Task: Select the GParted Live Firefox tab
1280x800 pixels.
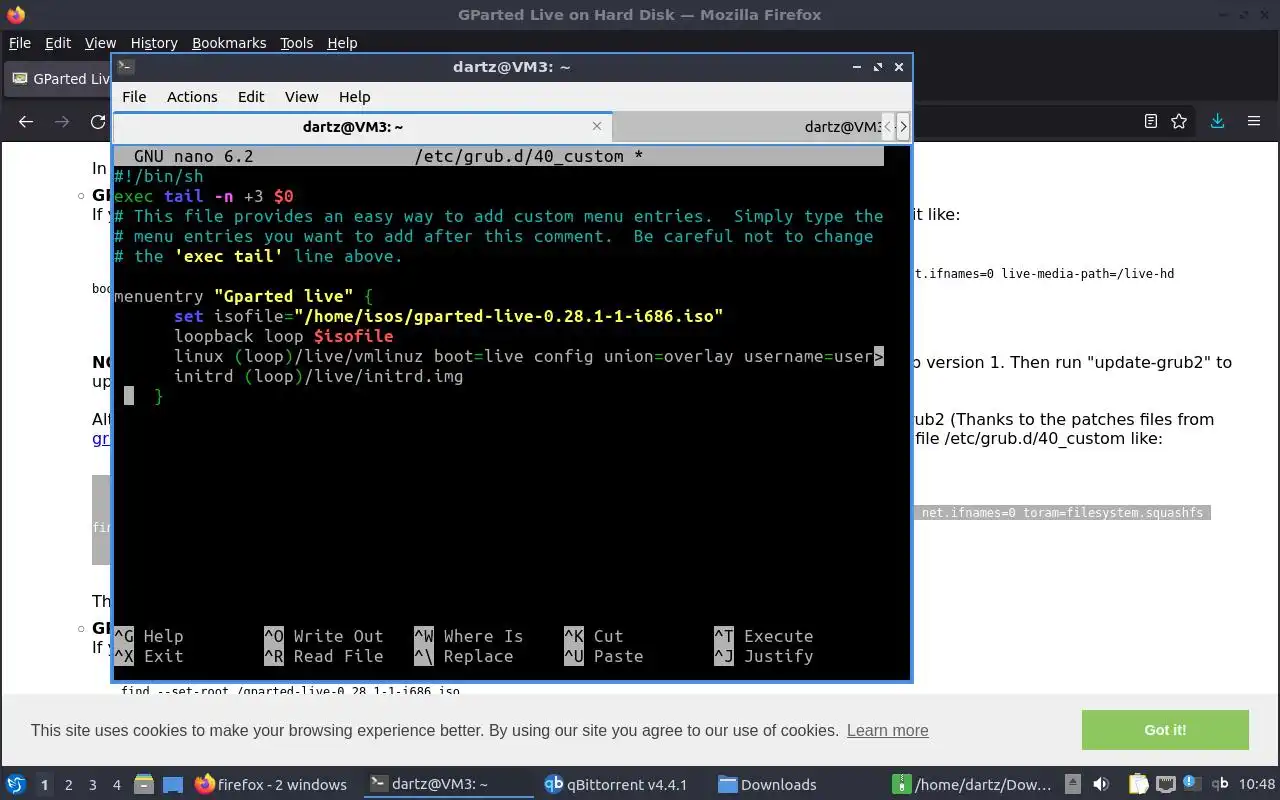Action: [x=60, y=79]
